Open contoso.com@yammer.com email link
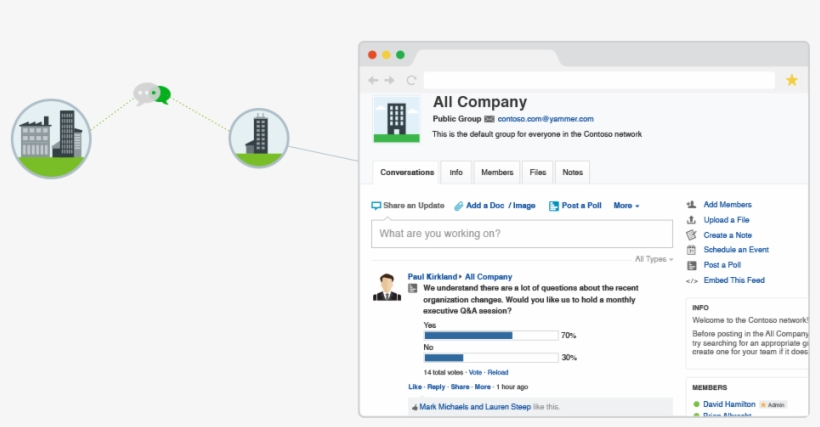 [545, 119]
